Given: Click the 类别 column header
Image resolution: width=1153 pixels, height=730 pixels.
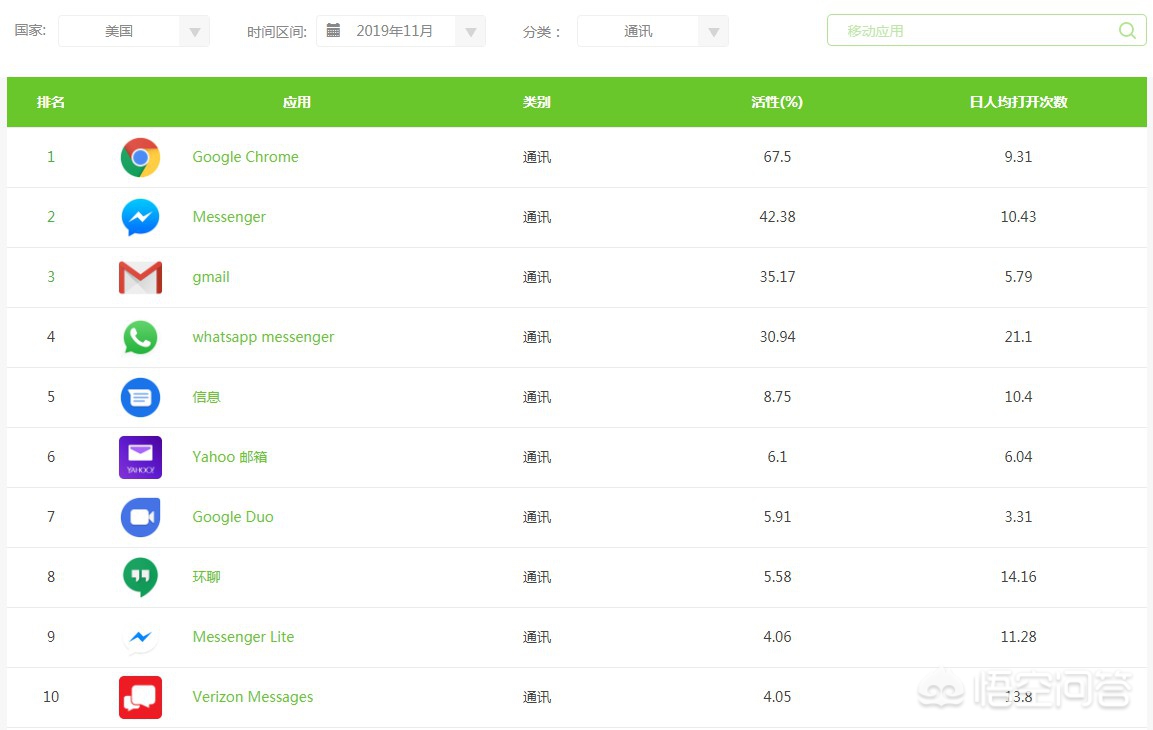Looking at the screenshot, I should (x=537, y=102).
